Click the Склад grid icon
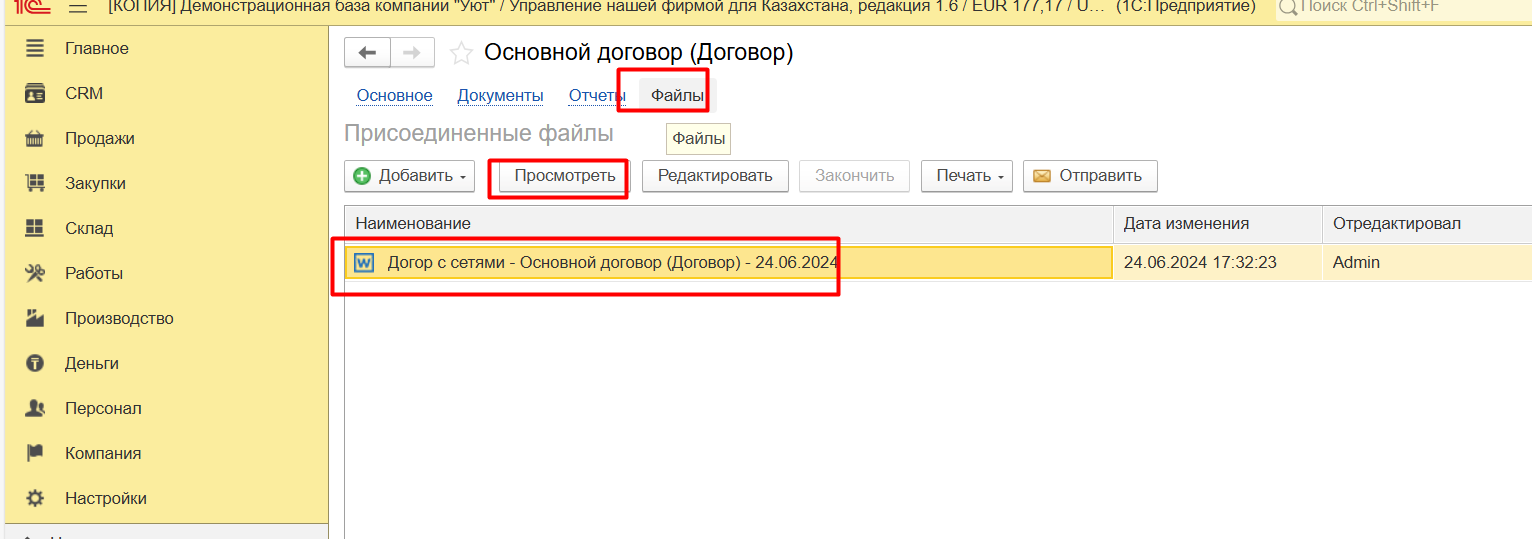This screenshot has width=1532, height=539. (35, 228)
